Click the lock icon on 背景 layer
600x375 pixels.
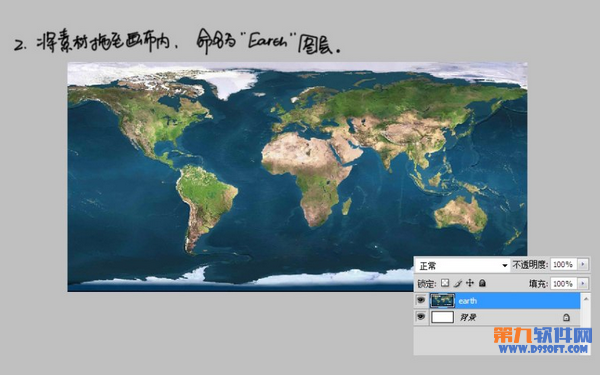(566, 317)
